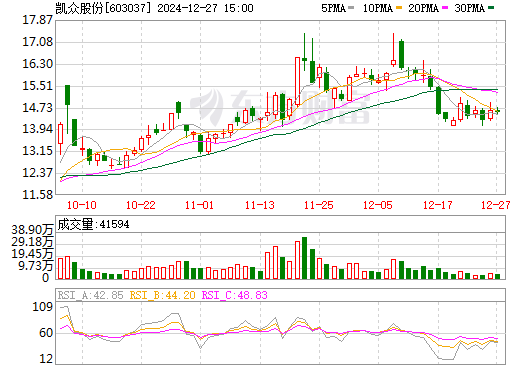Click the 12-17 date label
This screenshot has width=520, height=365.
pos(438,205)
